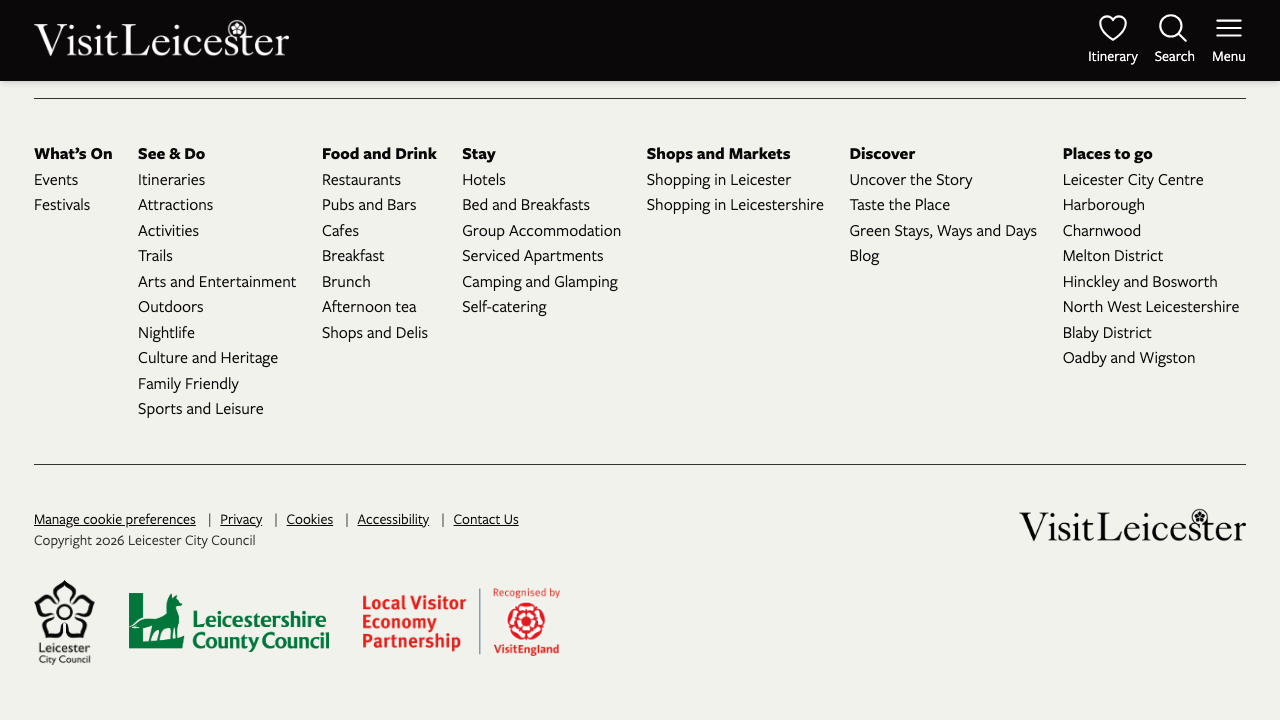Click the Visit Leicester footer logo

(1132, 526)
